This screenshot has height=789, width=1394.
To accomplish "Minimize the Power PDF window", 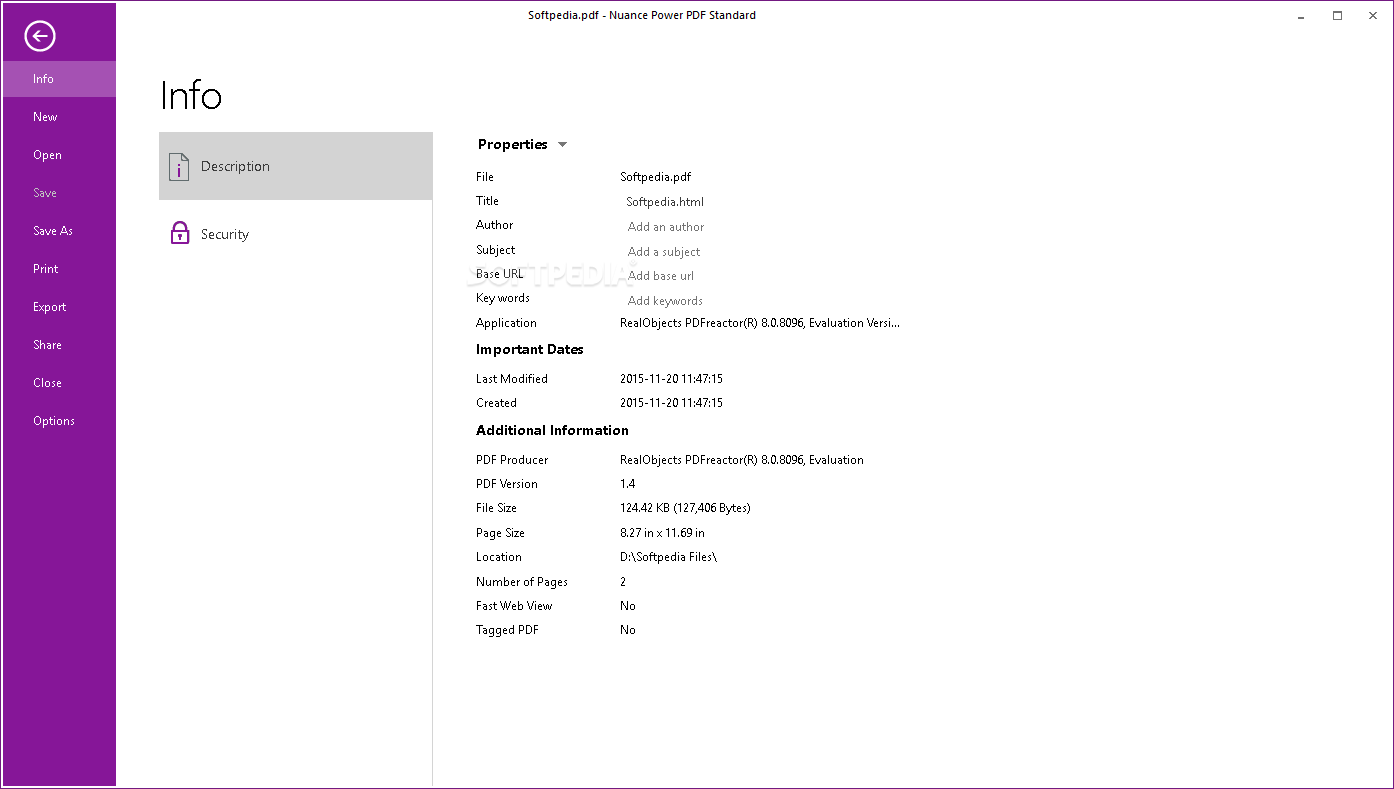I will [x=1300, y=16].
